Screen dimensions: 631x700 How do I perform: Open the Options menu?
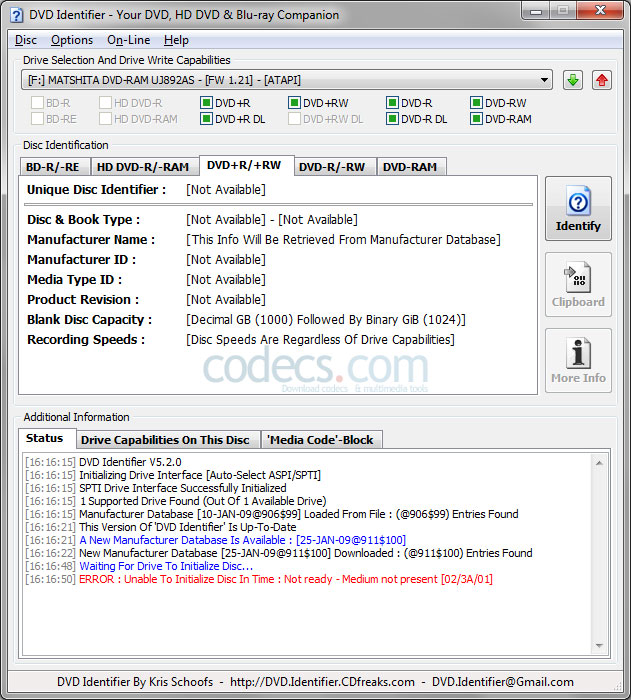(x=72, y=40)
